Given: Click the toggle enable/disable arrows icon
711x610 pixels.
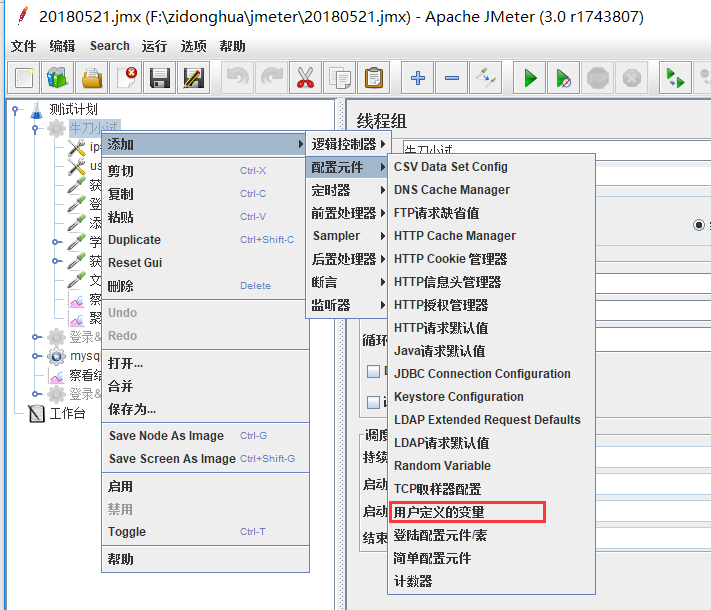Looking at the screenshot, I should tap(486, 78).
